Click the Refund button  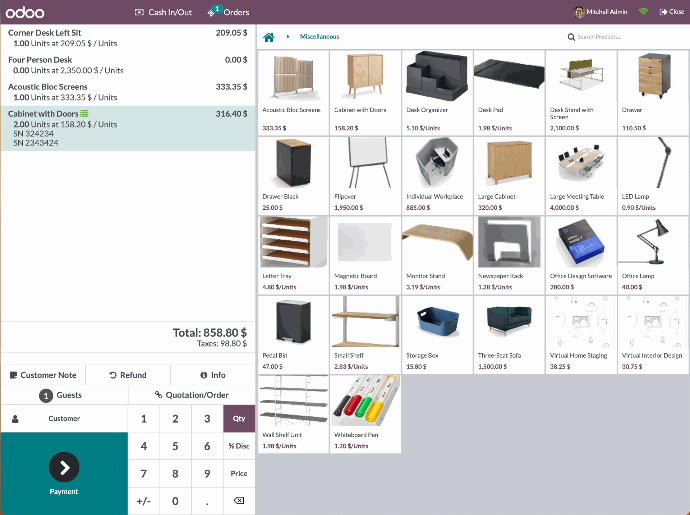127,375
